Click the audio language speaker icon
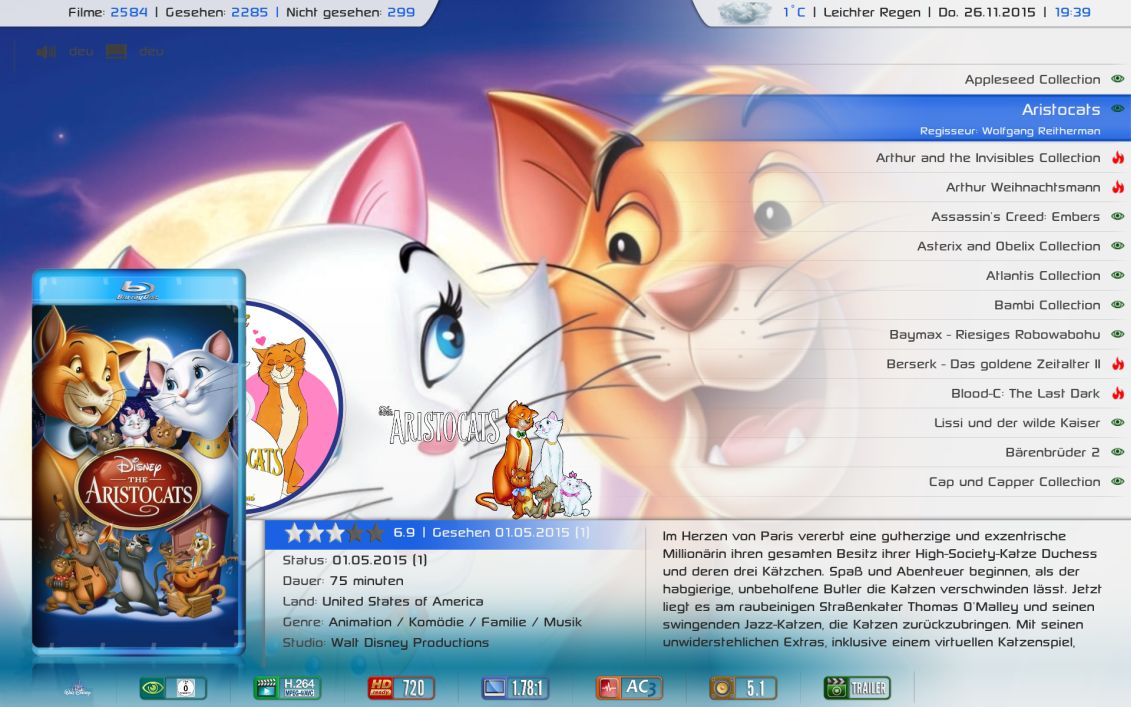1131x707 pixels. [x=46, y=52]
